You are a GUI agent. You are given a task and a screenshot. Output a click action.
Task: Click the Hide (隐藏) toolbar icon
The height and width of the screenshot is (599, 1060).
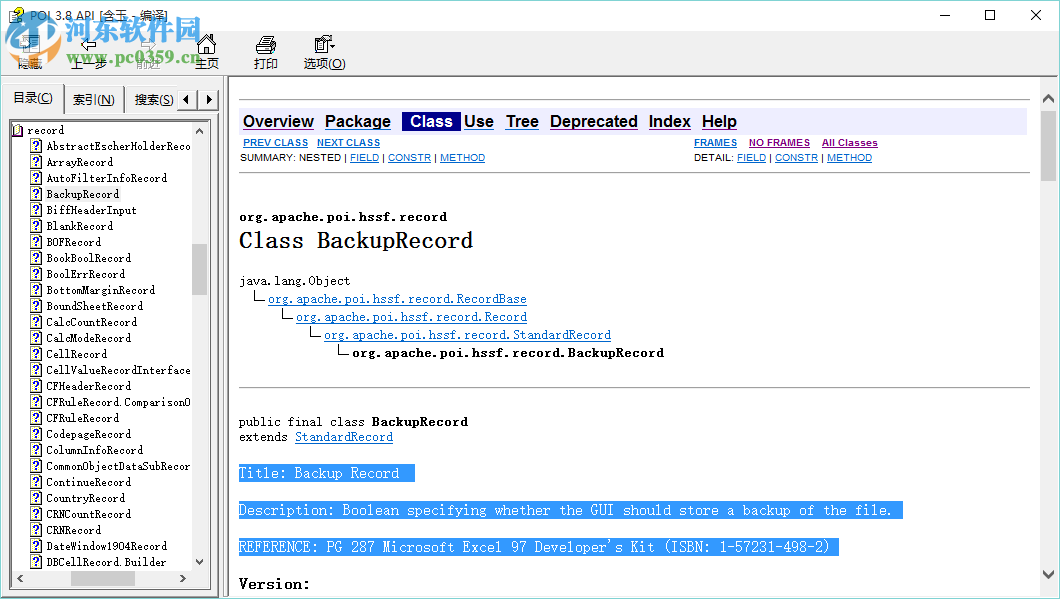pyautogui.click(x=30, y=45)
